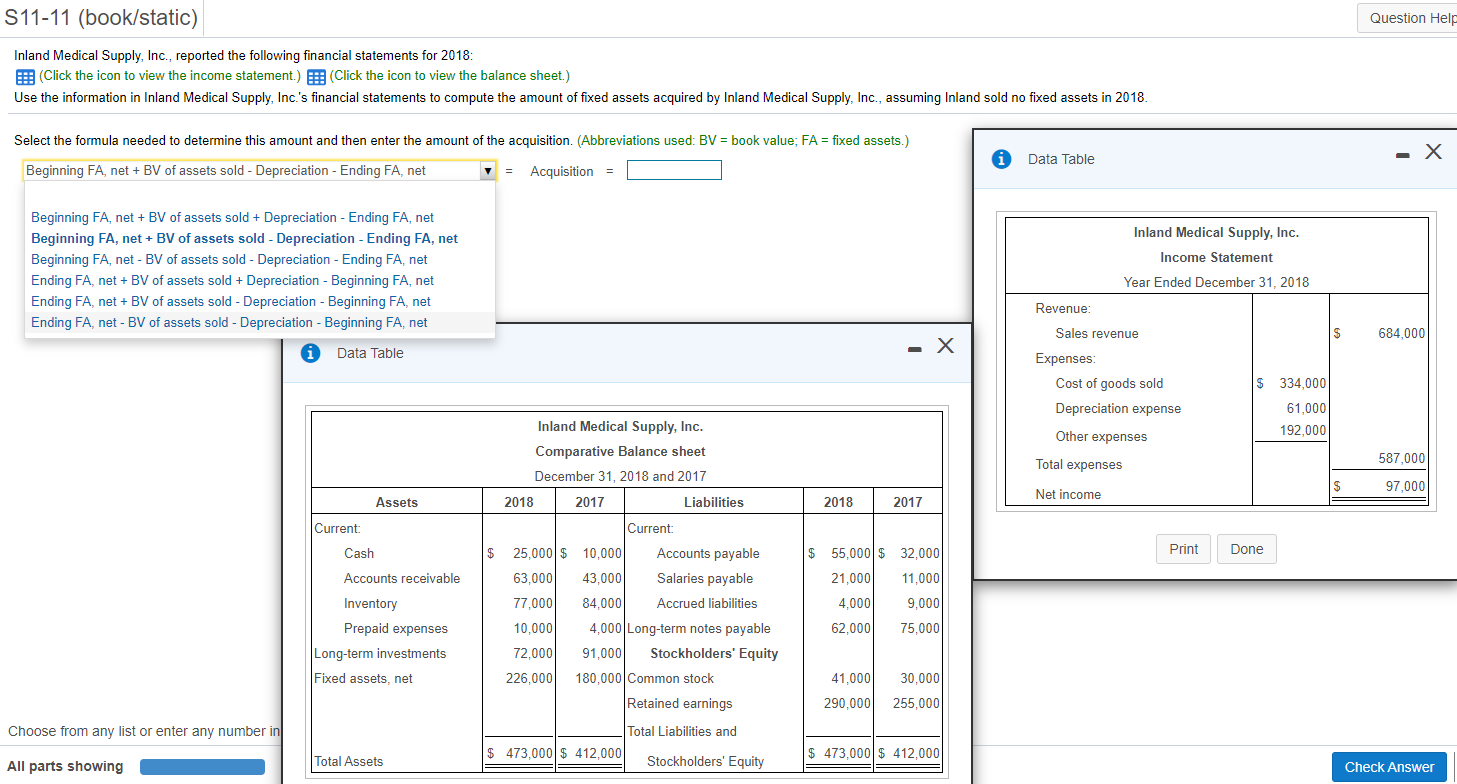
Task: Click the 2018 Cash value 25,000
Action: (533, 554)
